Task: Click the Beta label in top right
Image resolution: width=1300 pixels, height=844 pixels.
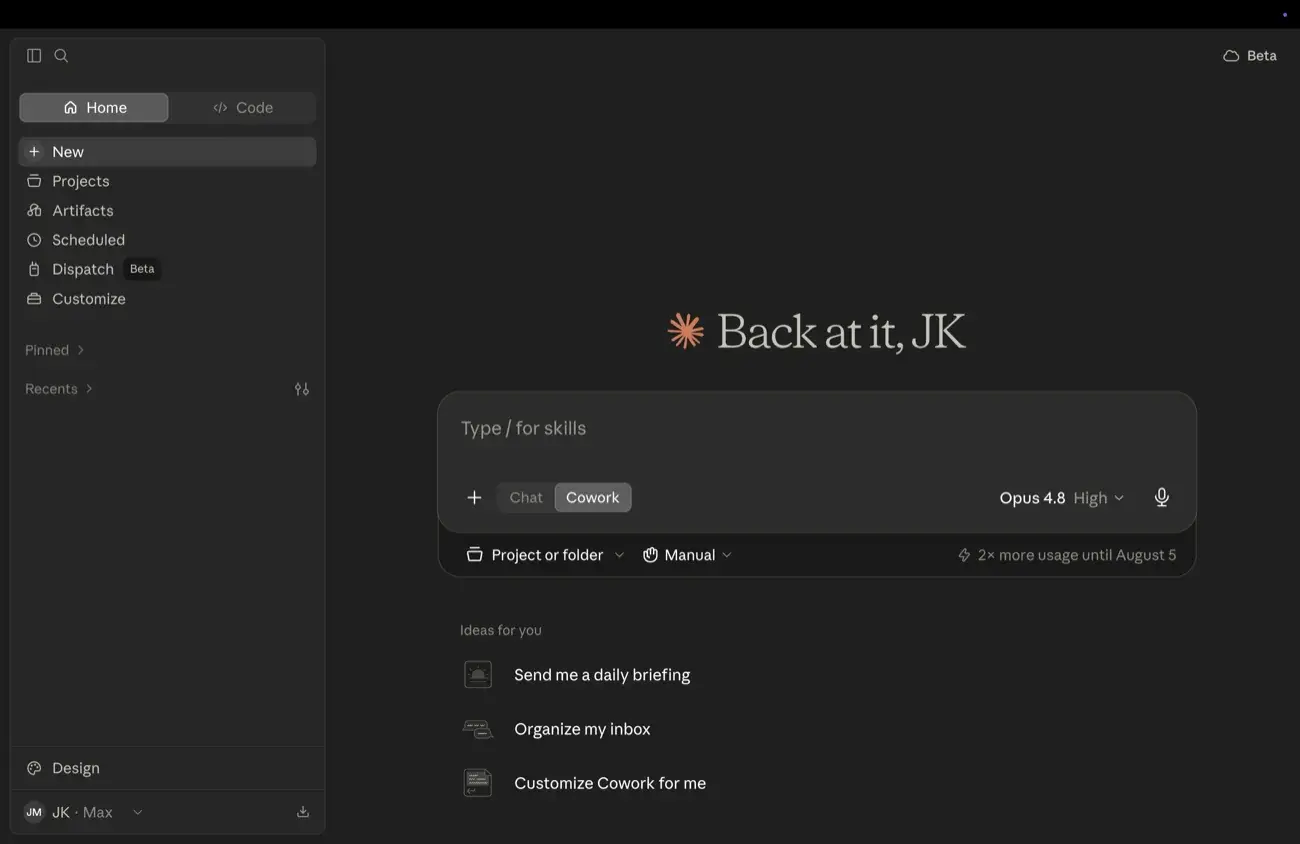Action: tap(1262, 56)
